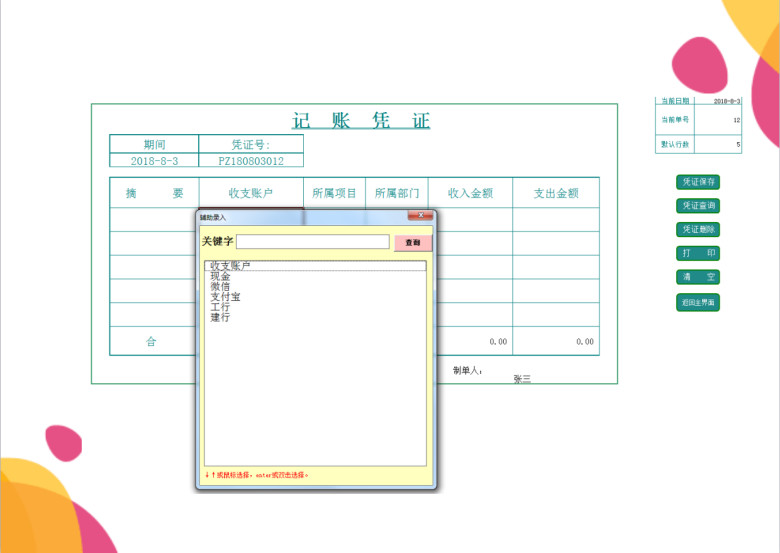780x553 pixels.
Task: Click the 凭证号 label cell
Action: pyautogui.click(x=251, y=144)
